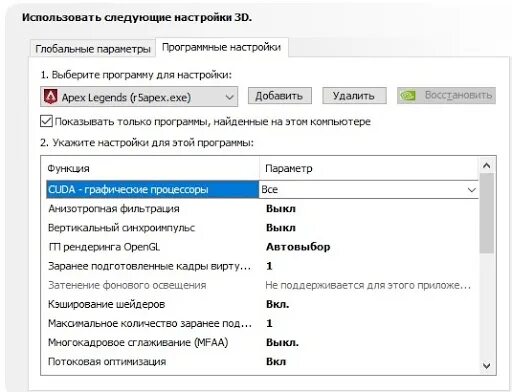The image size is (512, 392).
Task: Select 'Потоковая оптимизация' row
Action: pos(262,362)
